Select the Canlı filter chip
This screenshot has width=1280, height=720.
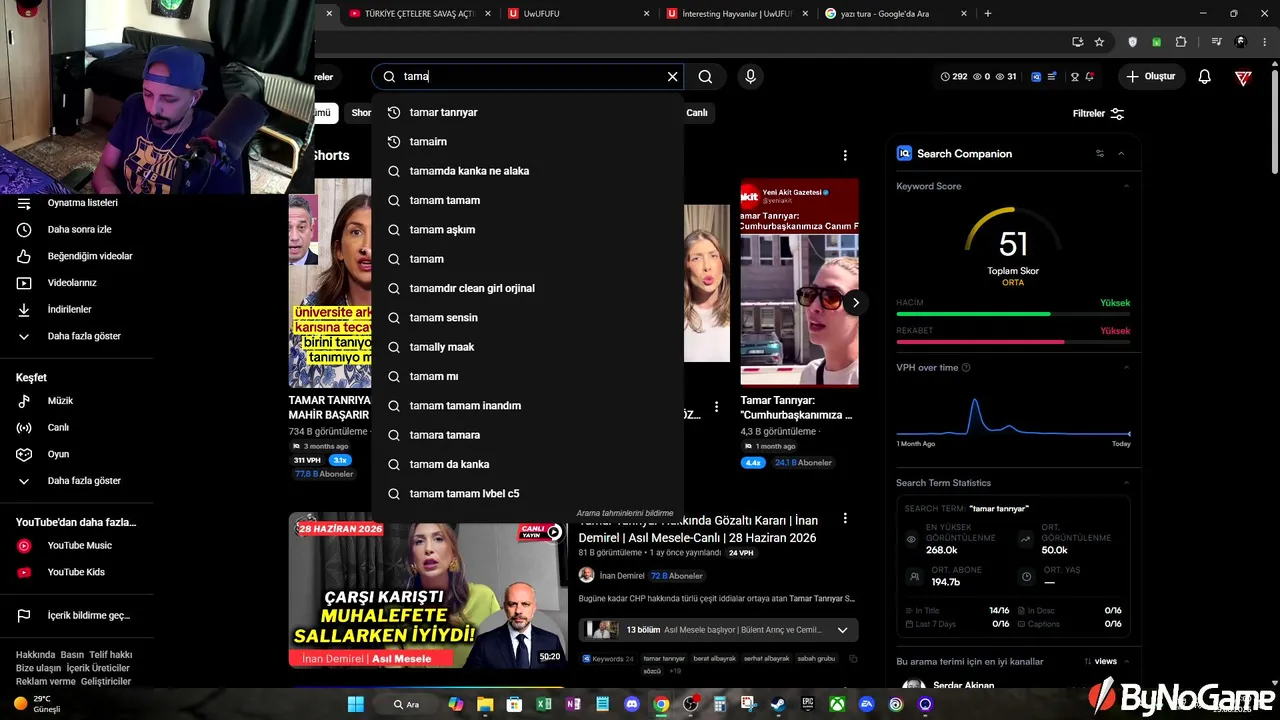click(697, 113)
